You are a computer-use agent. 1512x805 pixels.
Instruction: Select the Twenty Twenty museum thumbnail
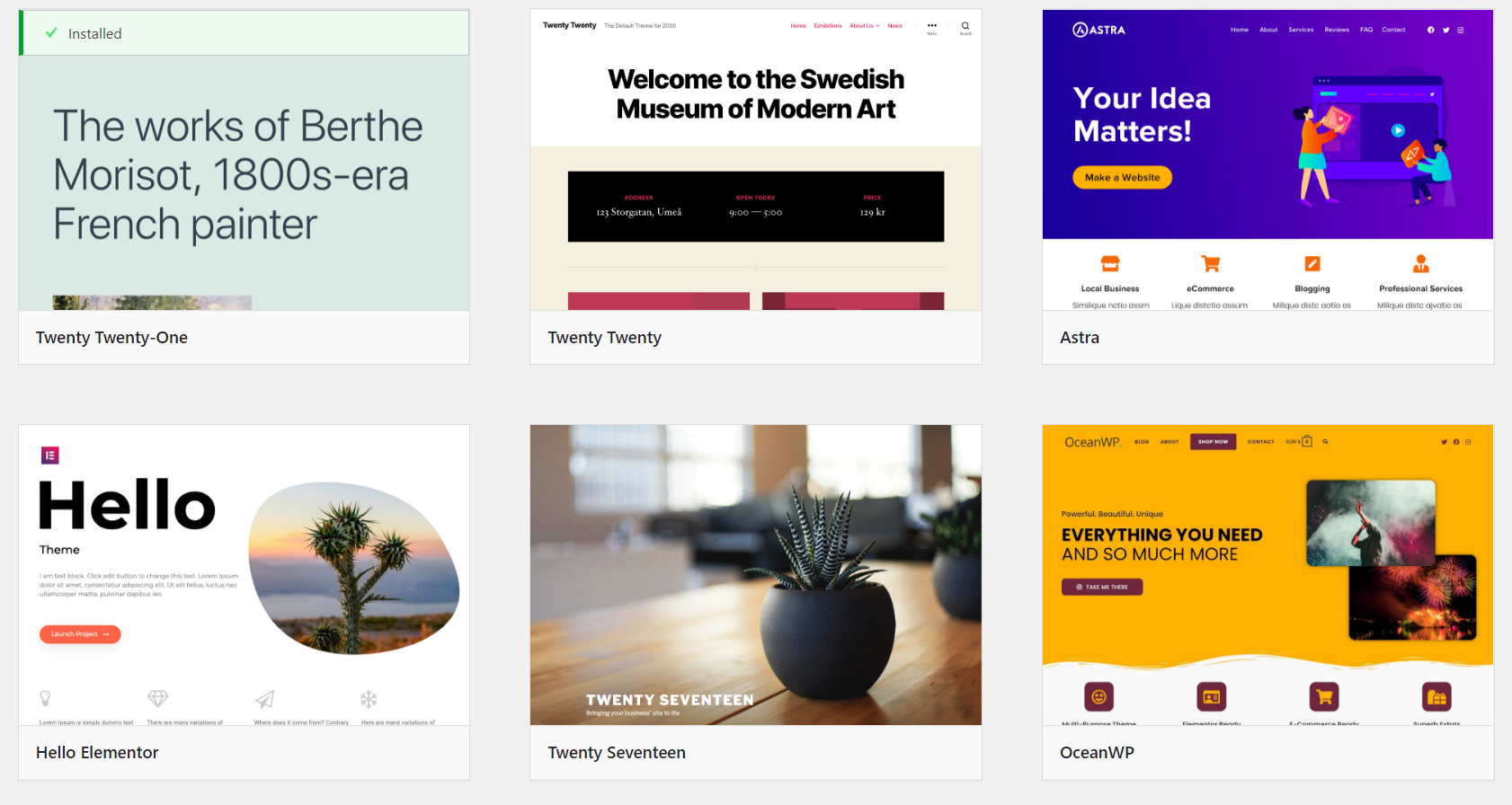(756, 160)
